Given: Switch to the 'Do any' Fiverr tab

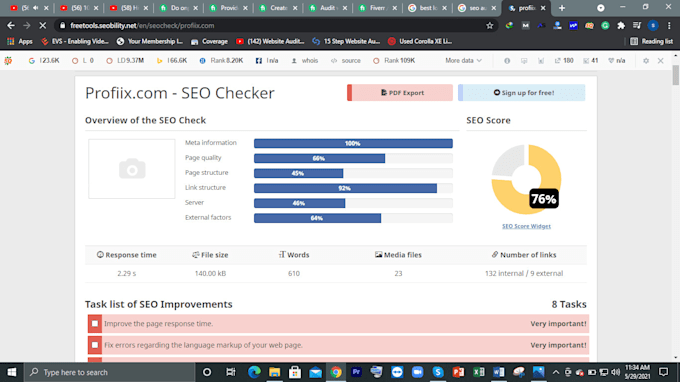Looking at the screenshot, I should (x=178, y=8).
